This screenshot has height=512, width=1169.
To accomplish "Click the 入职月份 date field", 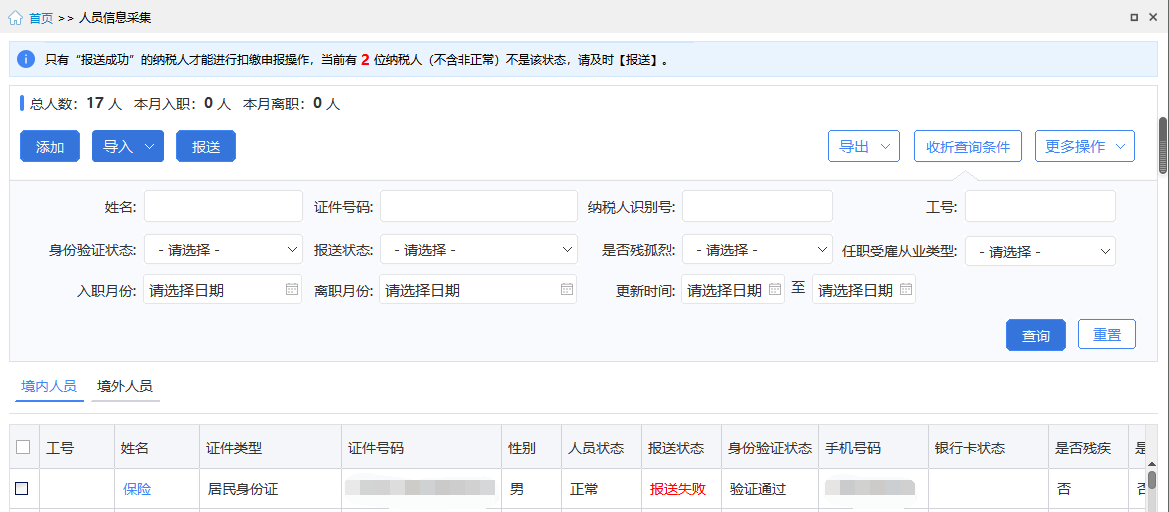I will coord(222,289).
